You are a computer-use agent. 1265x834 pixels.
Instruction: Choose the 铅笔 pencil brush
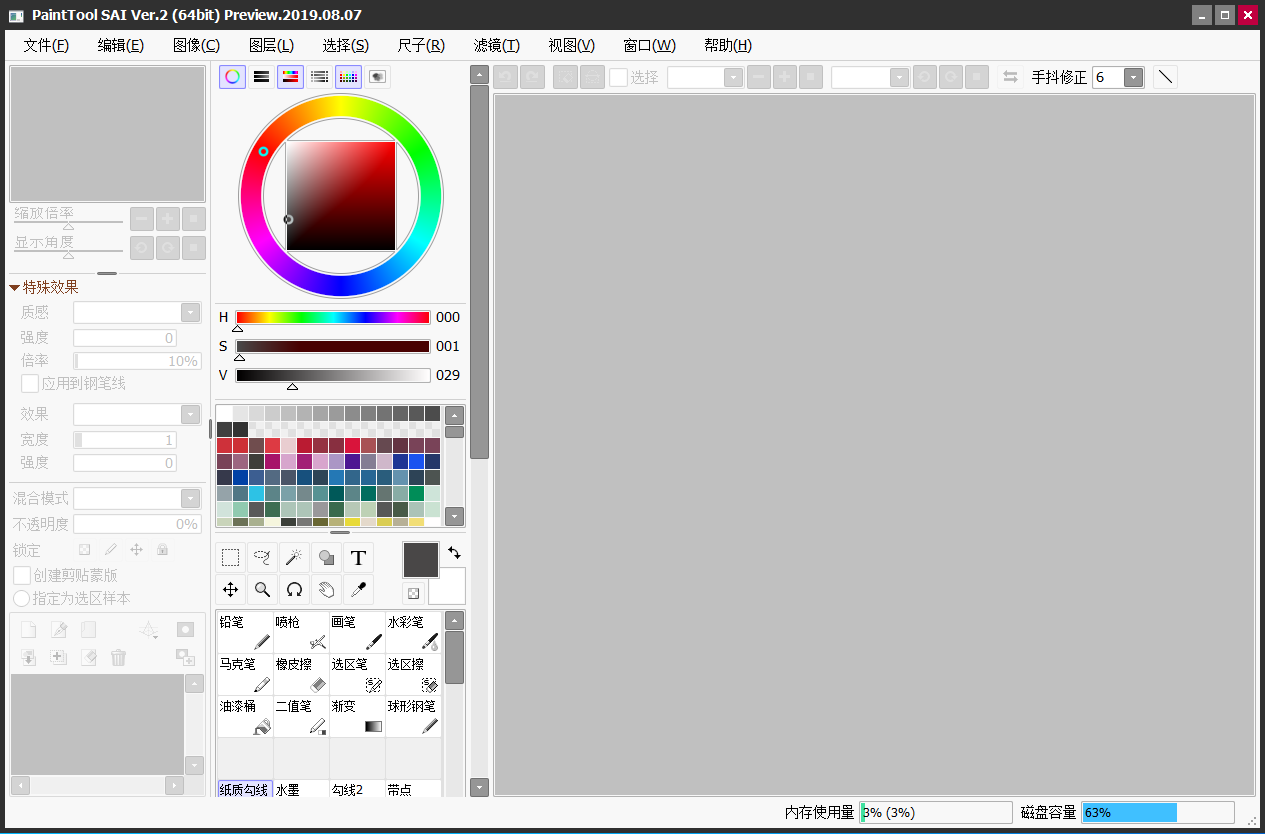pos(245,633)
